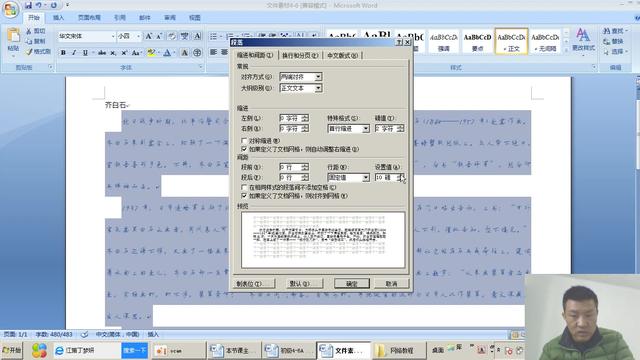The height and width of the screenshot is (360, 640).
Task: Open Find (查找) in editing group
Action: [615, 31]
